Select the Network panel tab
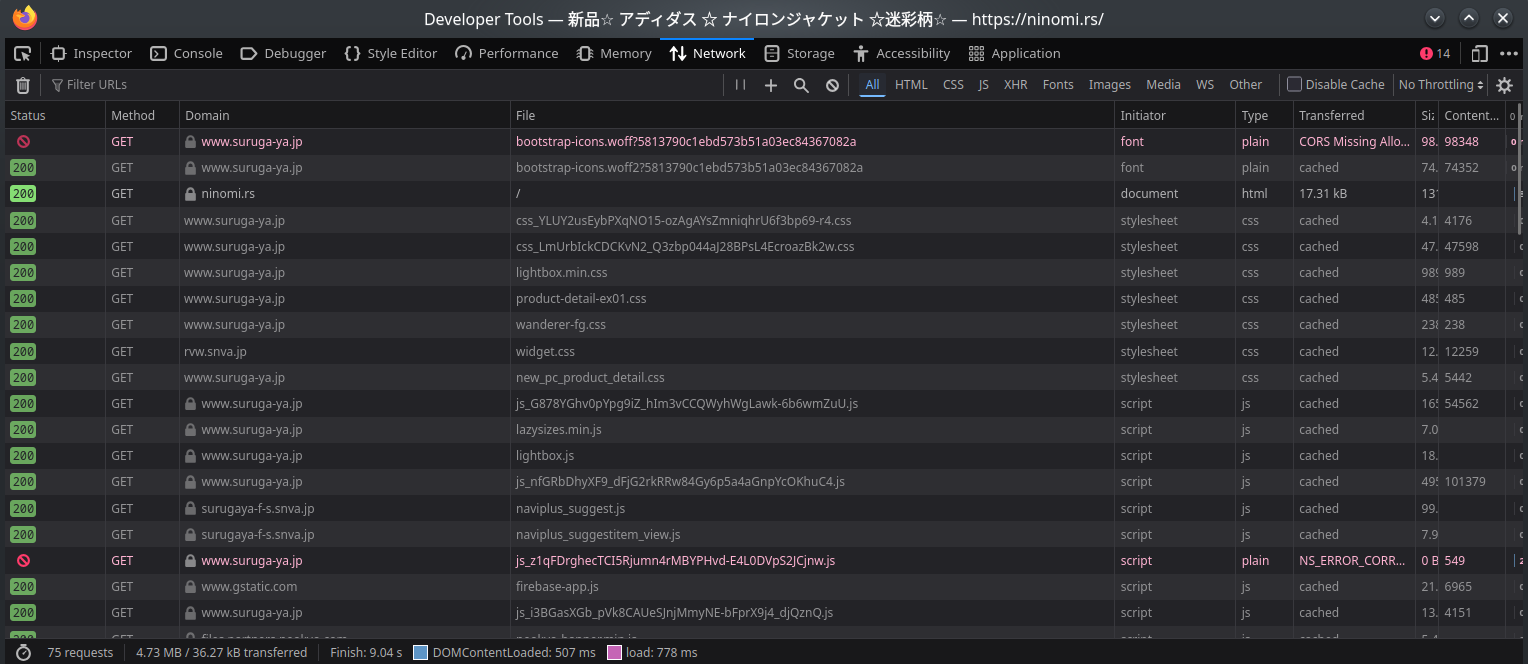This screenshot has height=664, width=1528. point(707,54)
